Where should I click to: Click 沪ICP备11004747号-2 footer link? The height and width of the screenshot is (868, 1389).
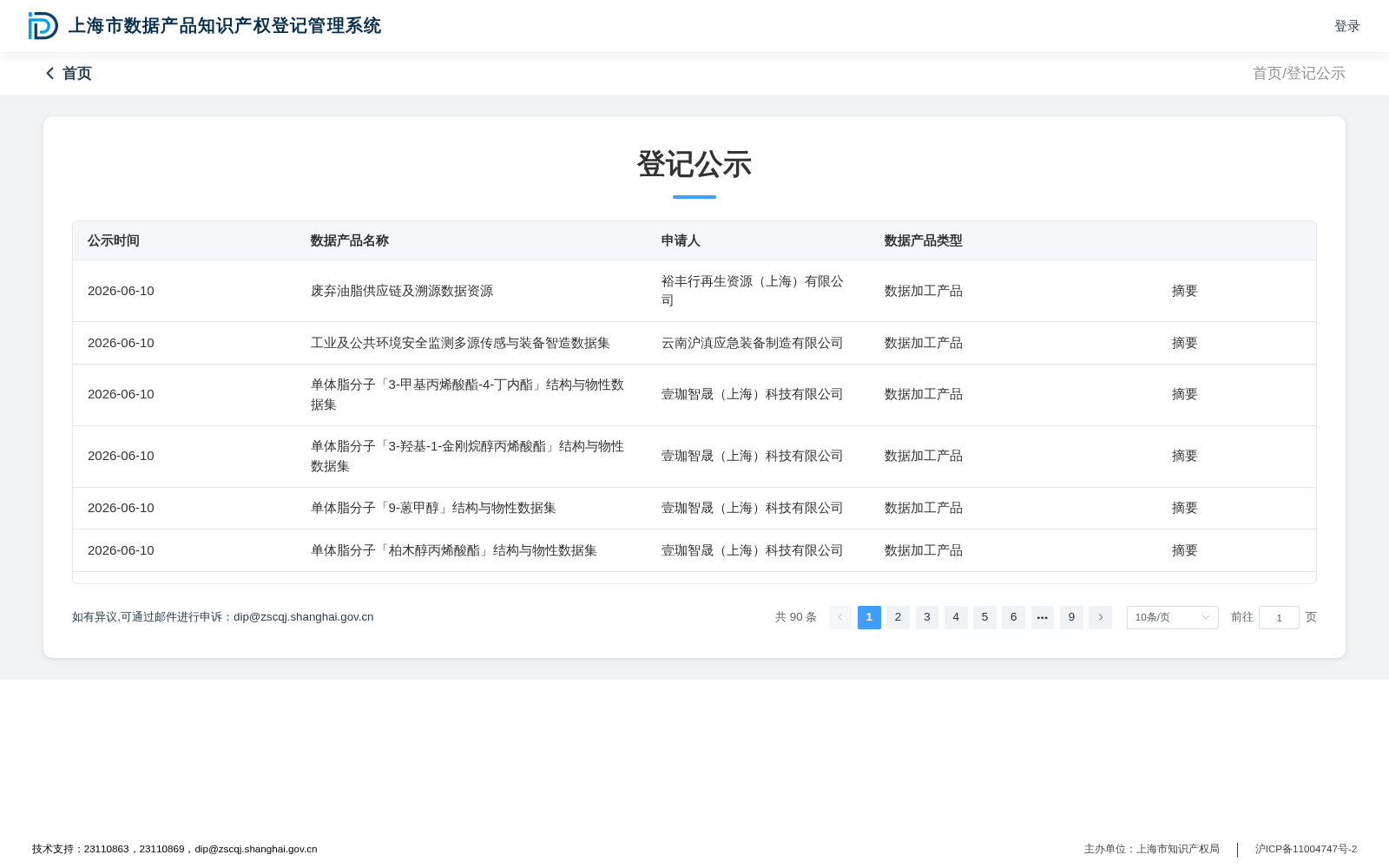[x=1306, y=849]
